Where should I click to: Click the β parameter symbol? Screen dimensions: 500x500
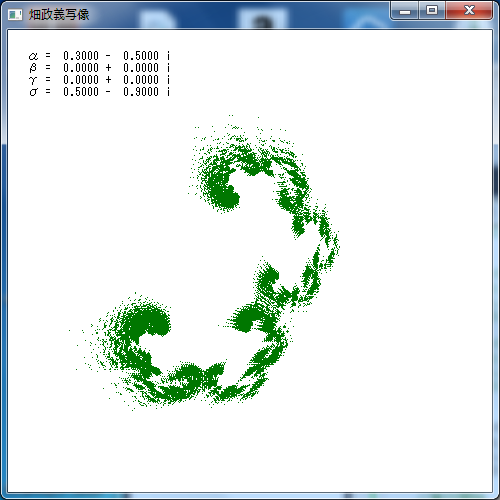[33, 68]
